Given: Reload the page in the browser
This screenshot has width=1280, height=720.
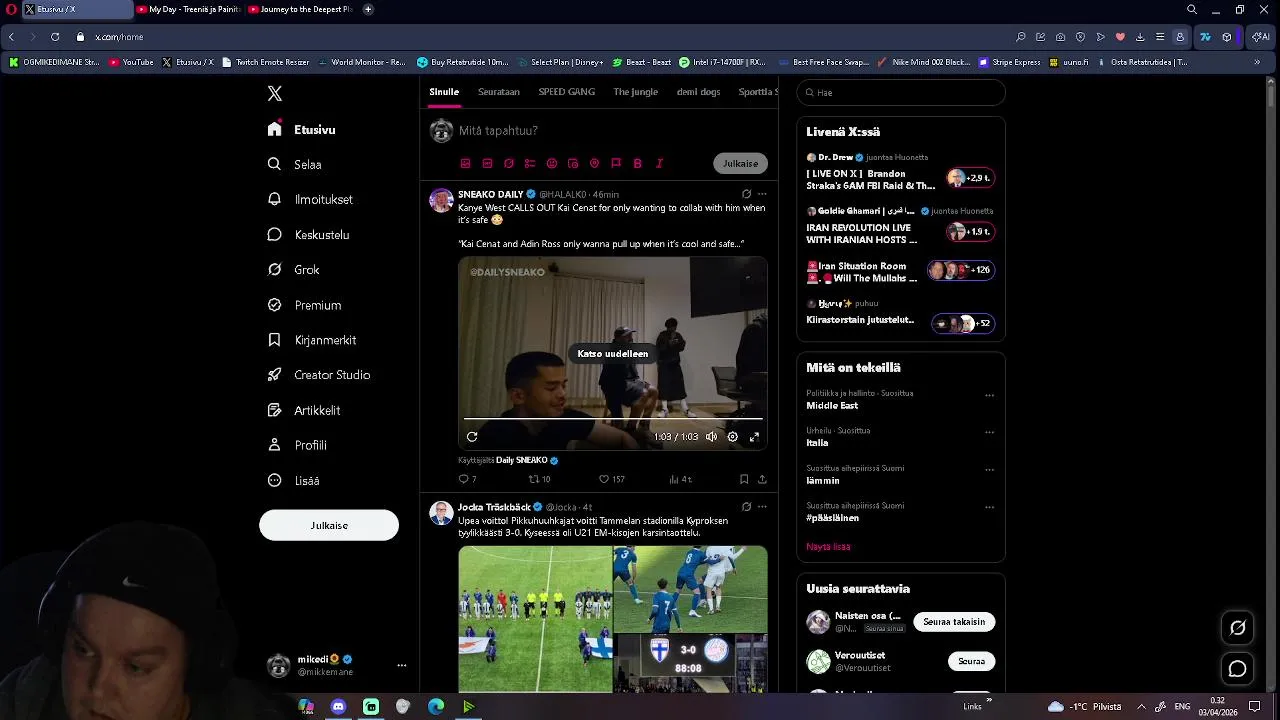Looking at the screenshot, I should click(x=55, y=37).
